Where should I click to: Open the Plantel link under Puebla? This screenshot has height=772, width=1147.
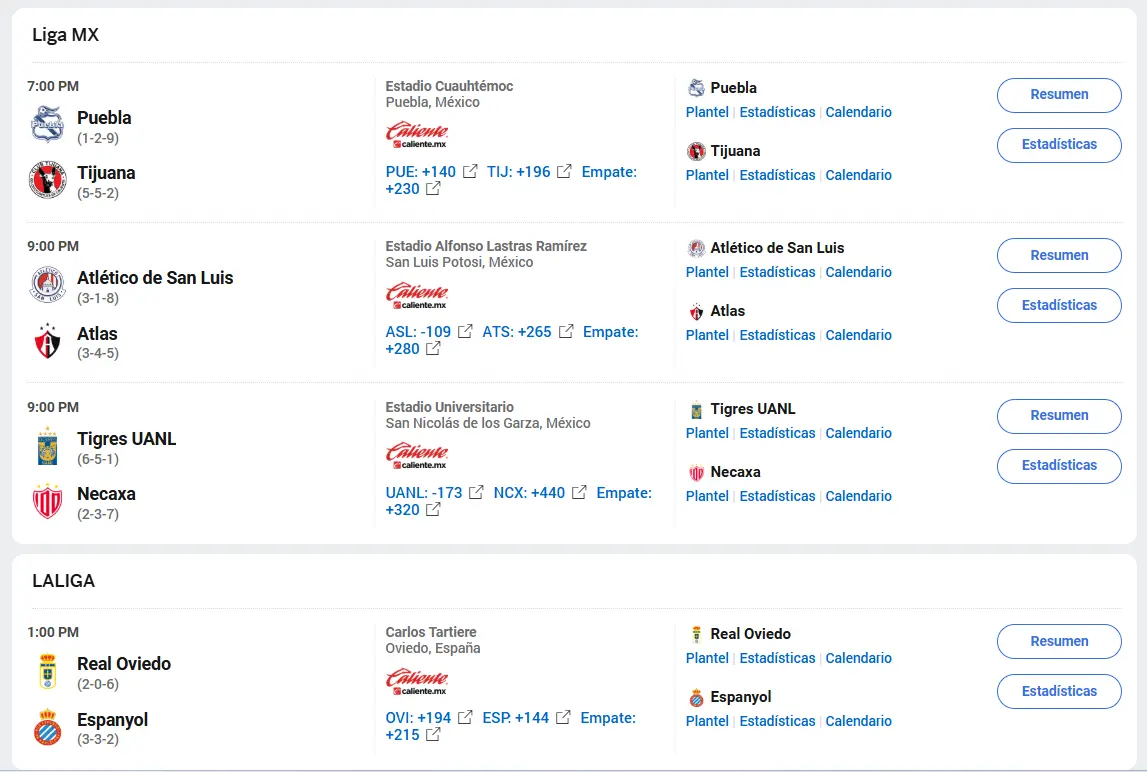click(707, 112)
